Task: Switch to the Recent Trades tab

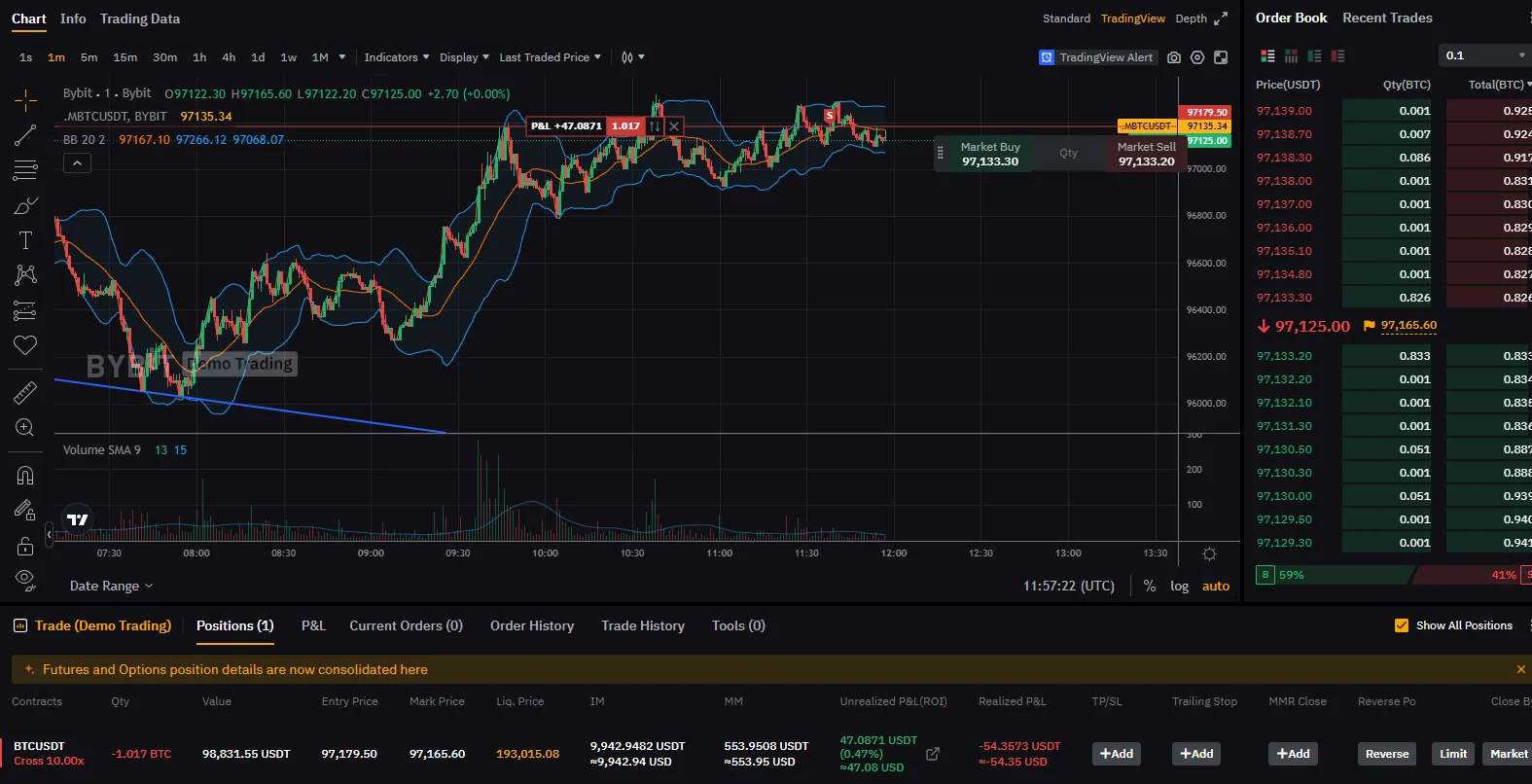Action: coord(1387,18)
